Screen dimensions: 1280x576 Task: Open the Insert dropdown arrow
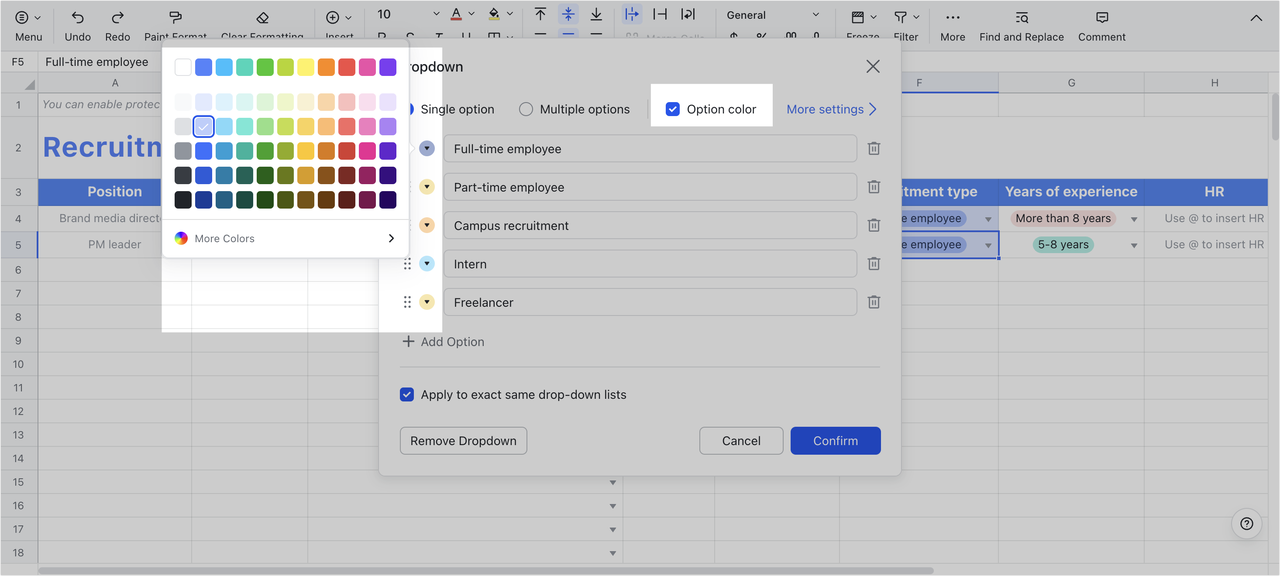pos(352,17)
